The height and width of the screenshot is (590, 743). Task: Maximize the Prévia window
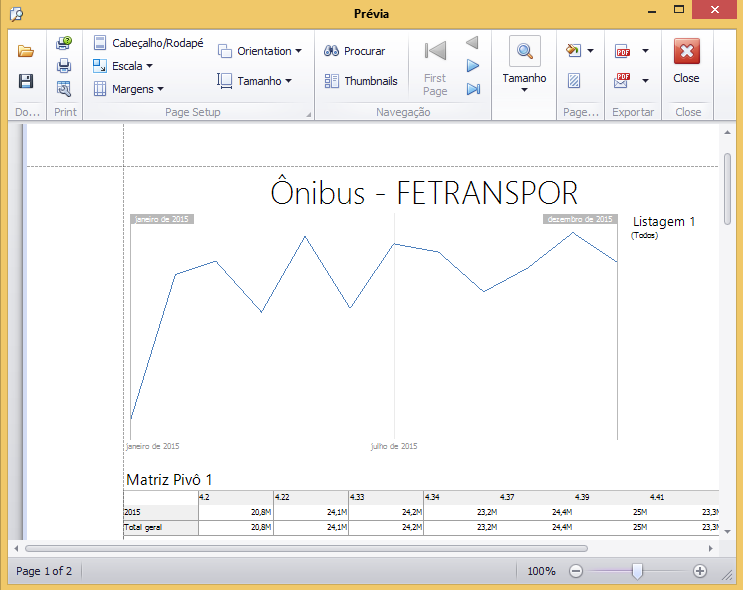[679, 9]
